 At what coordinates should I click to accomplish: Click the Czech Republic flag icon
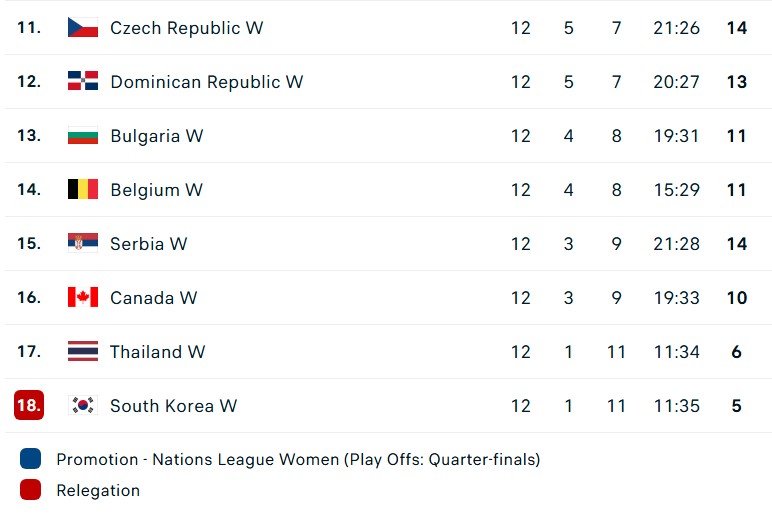tap(83, 28)
